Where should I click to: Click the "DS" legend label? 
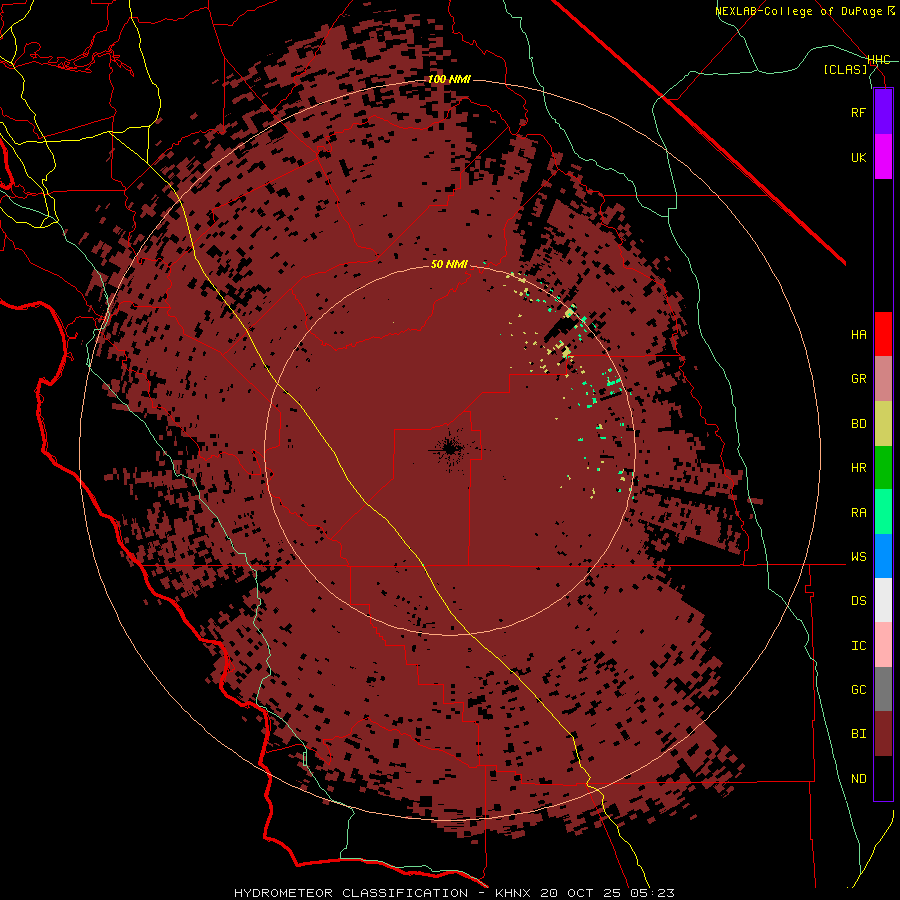(x=858, y=601)
